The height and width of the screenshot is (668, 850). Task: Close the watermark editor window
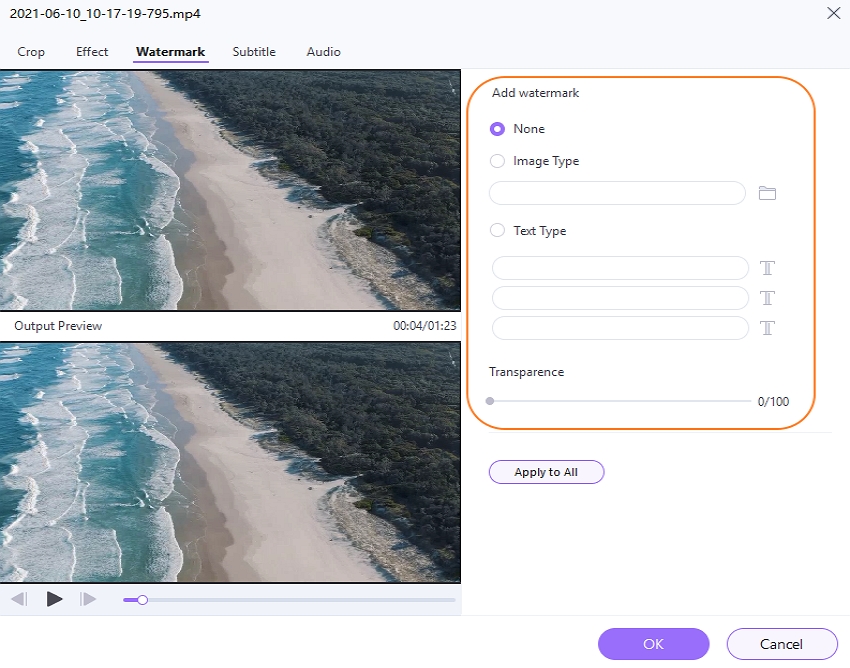[x=833, y=13]
